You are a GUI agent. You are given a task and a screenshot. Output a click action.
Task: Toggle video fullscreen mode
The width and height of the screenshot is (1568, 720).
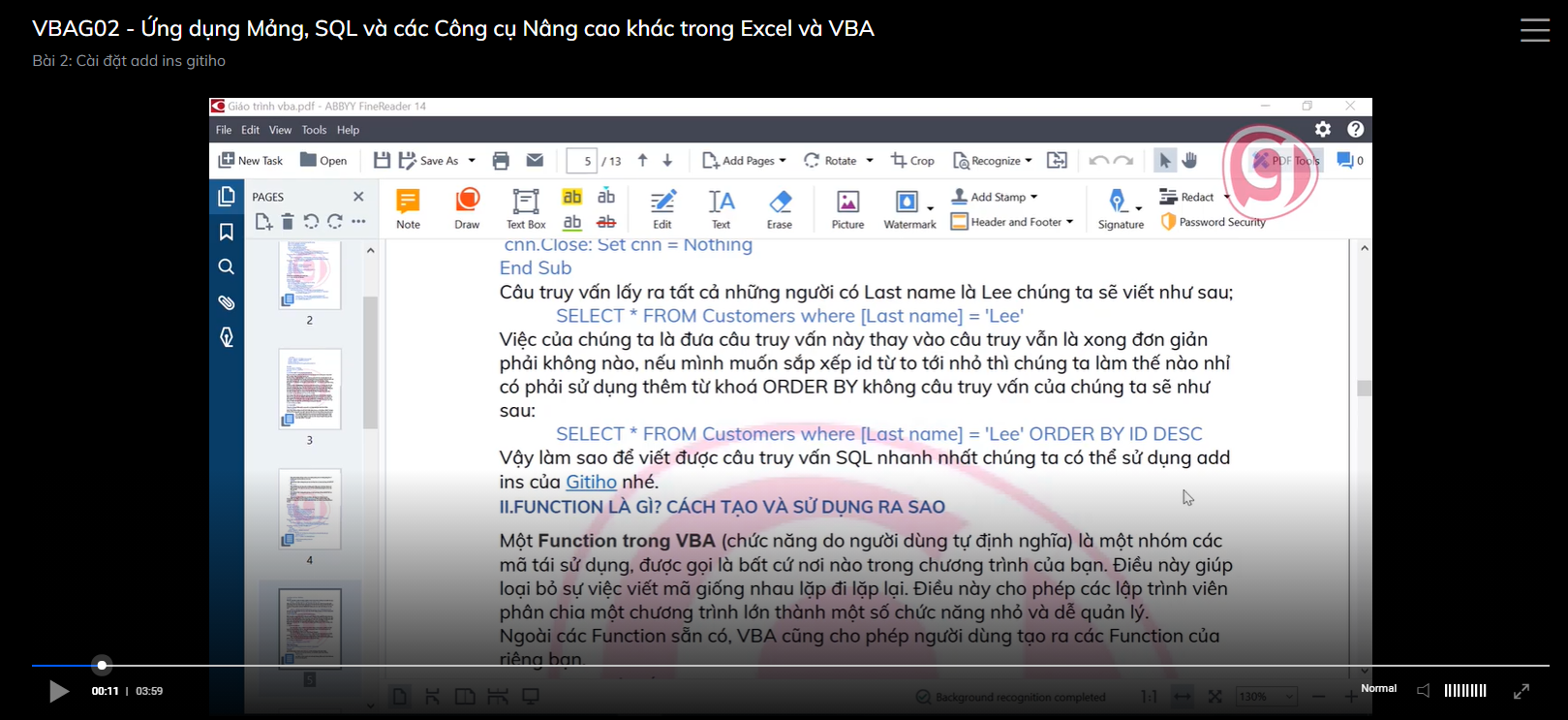[1522, 691]
